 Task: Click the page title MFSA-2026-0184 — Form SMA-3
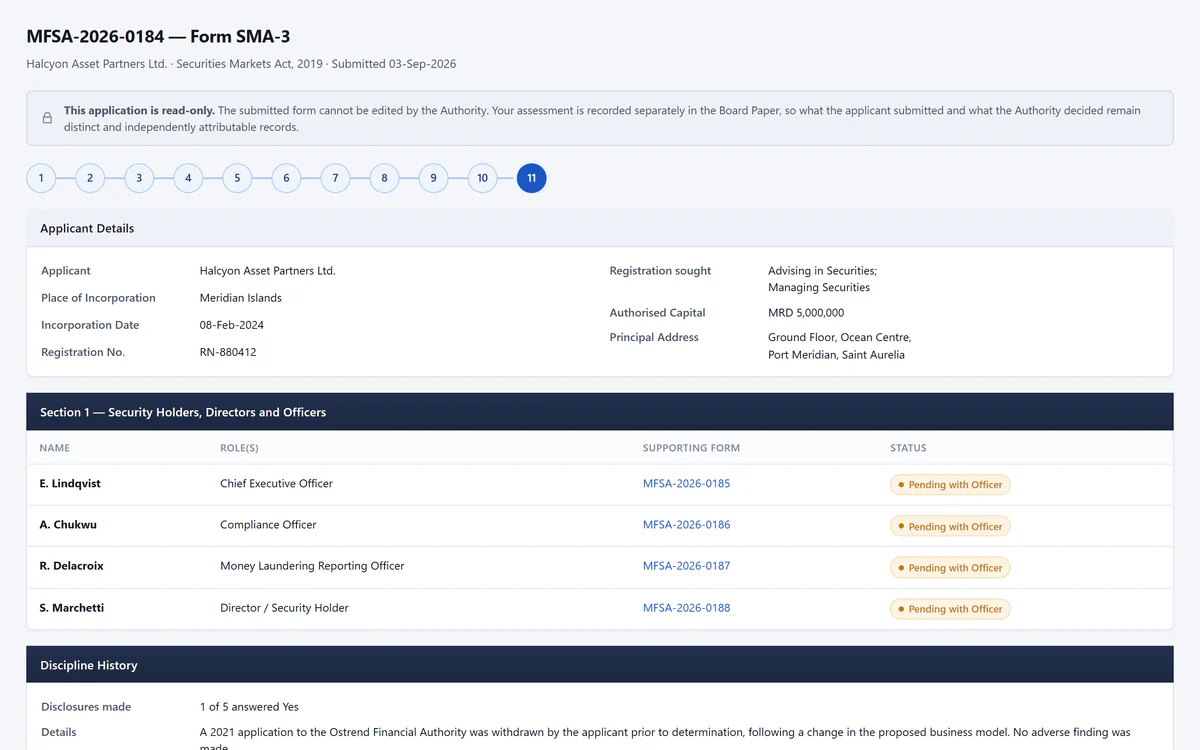tap(158, 37)
